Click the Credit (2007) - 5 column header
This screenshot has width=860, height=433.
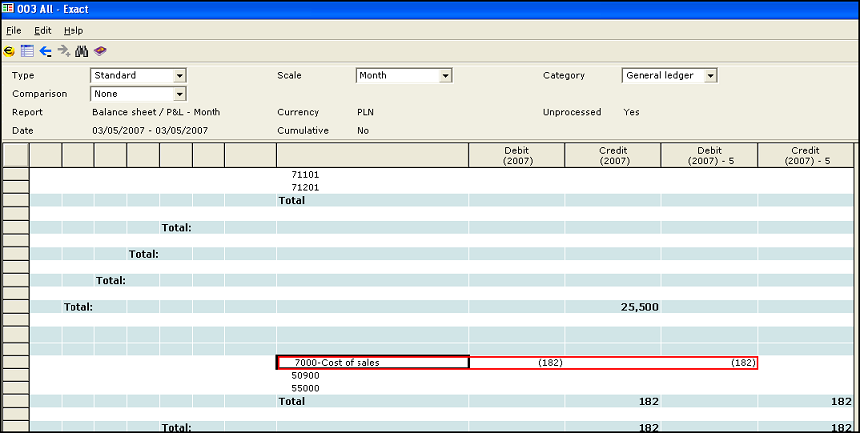[806, 155]
